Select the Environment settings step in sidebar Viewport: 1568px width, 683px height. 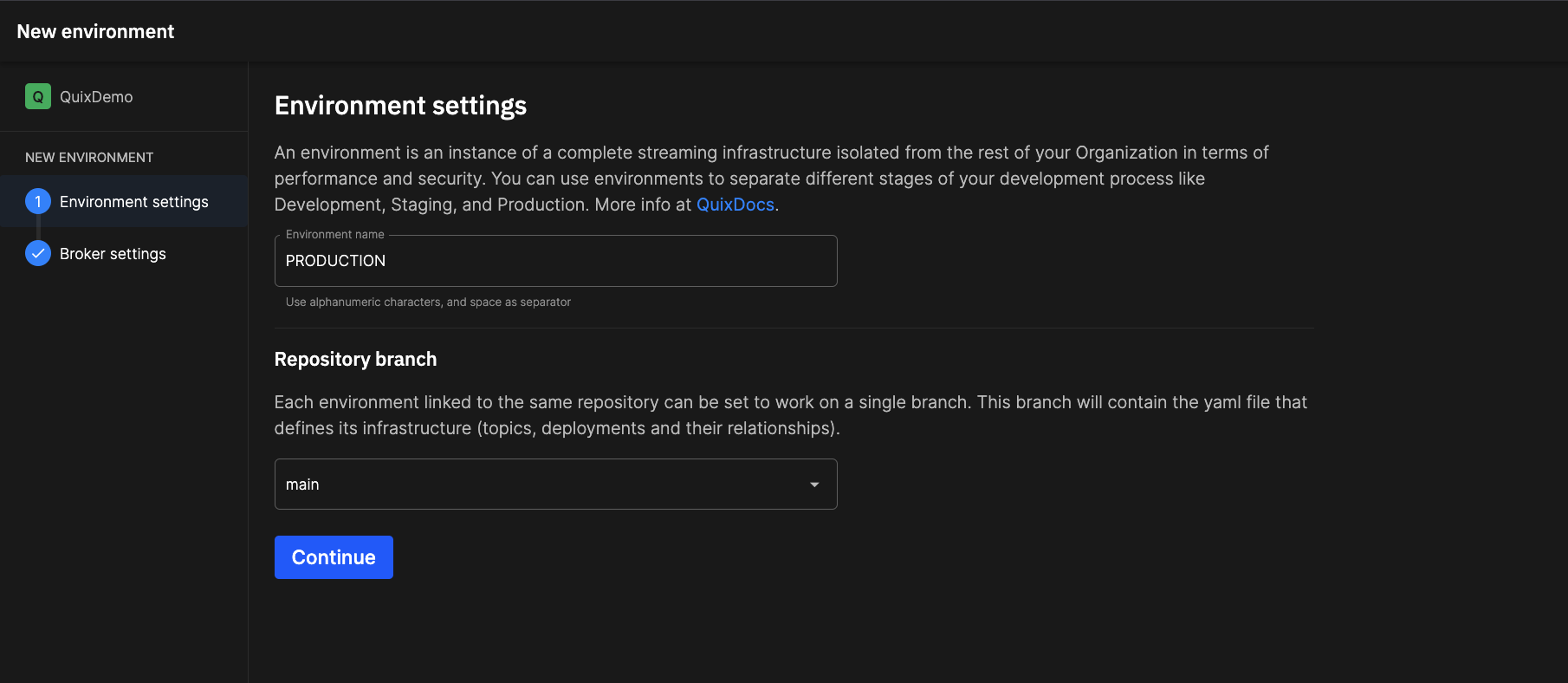(133, 202)
